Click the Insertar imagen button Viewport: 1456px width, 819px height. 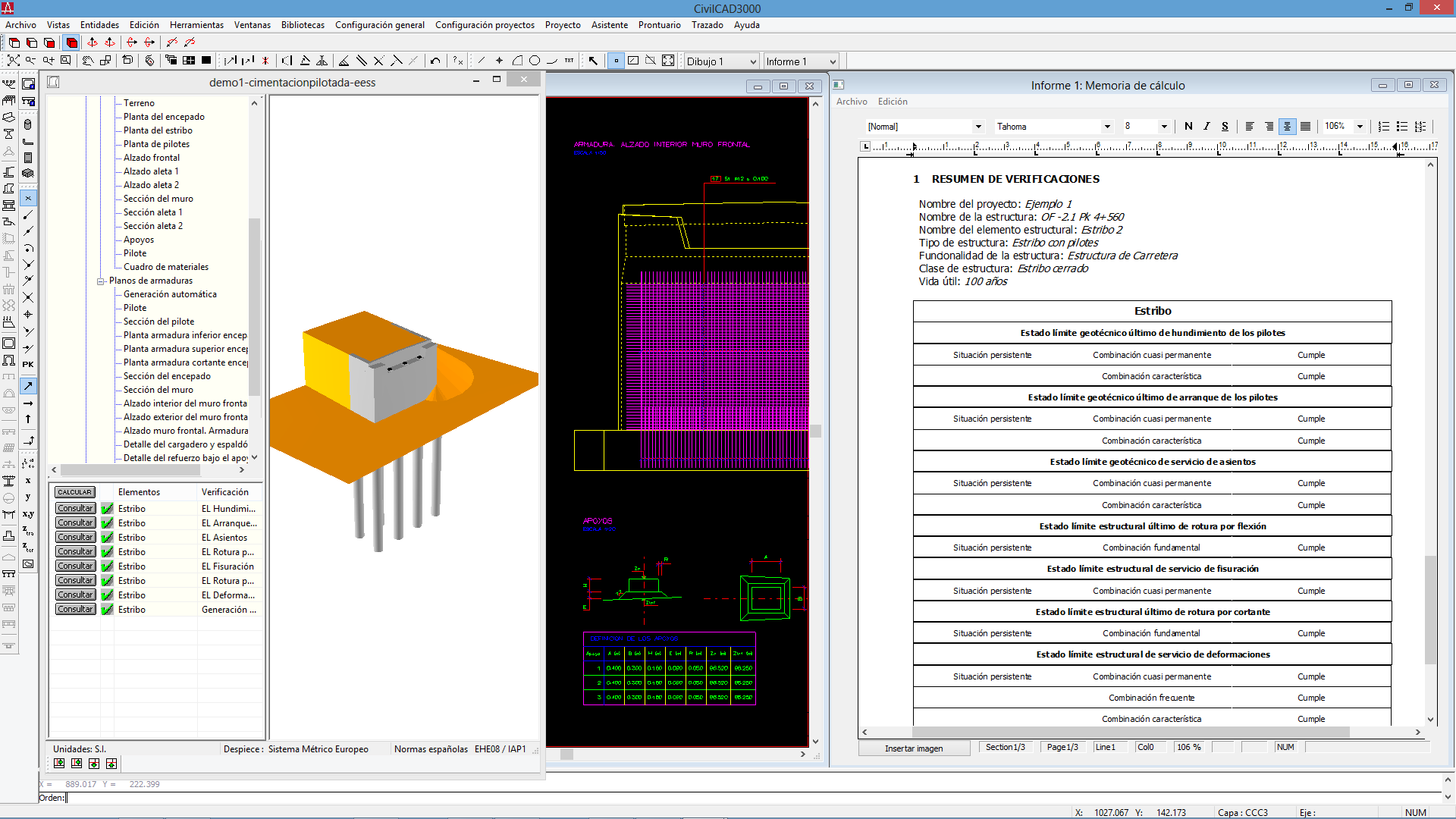[x=914, y=748]
